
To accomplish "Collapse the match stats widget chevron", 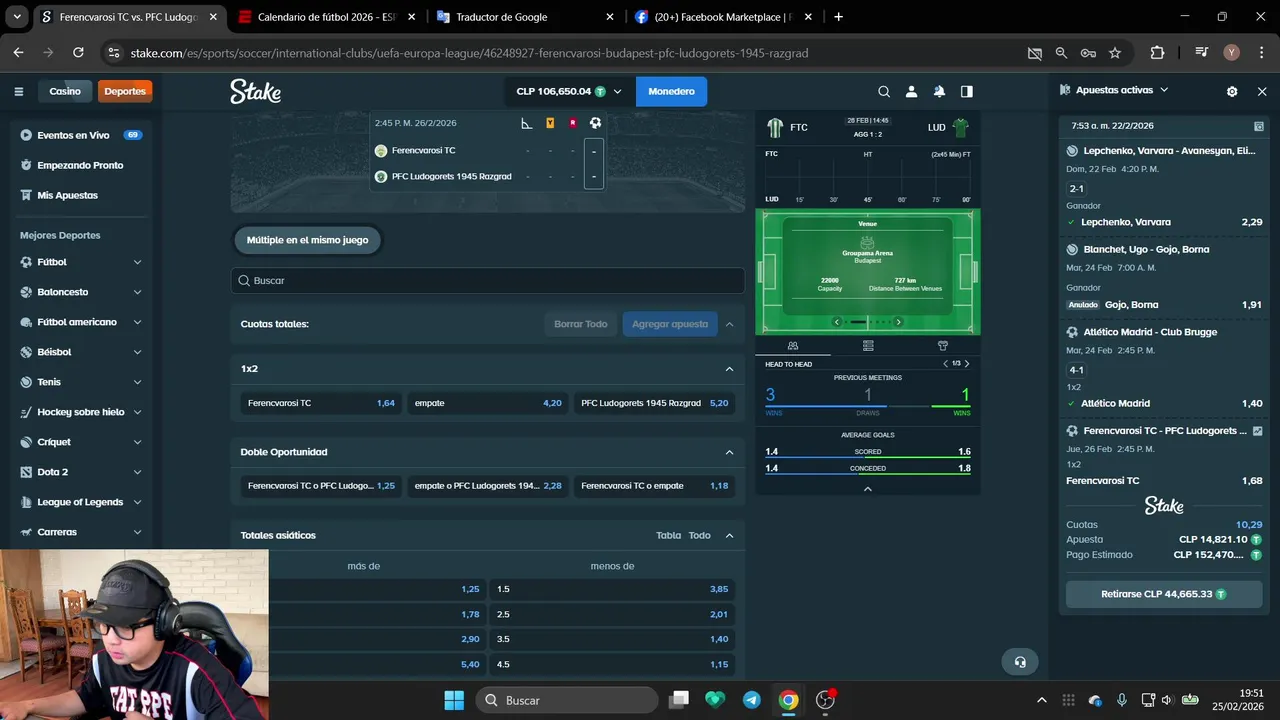I will coord(868,489).
